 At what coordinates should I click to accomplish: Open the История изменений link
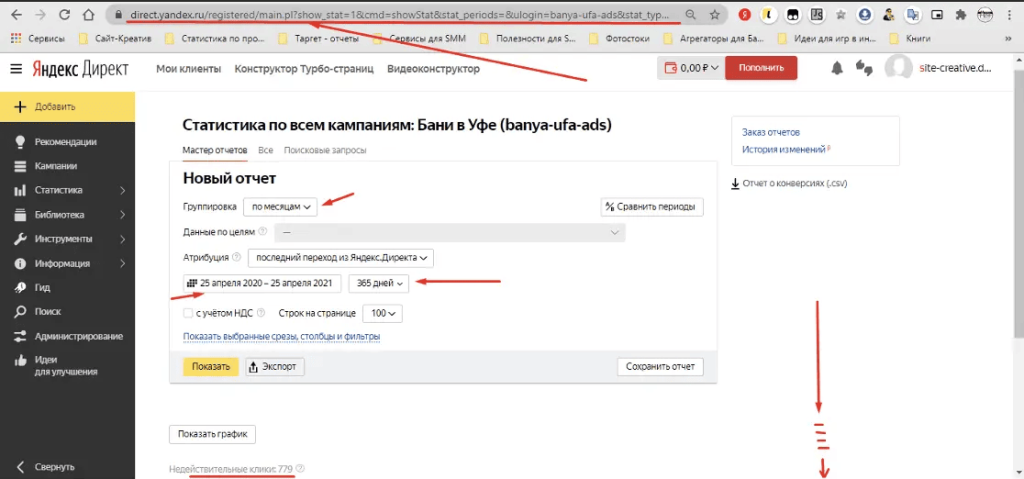pyautogui.click(x=784, y=149)
